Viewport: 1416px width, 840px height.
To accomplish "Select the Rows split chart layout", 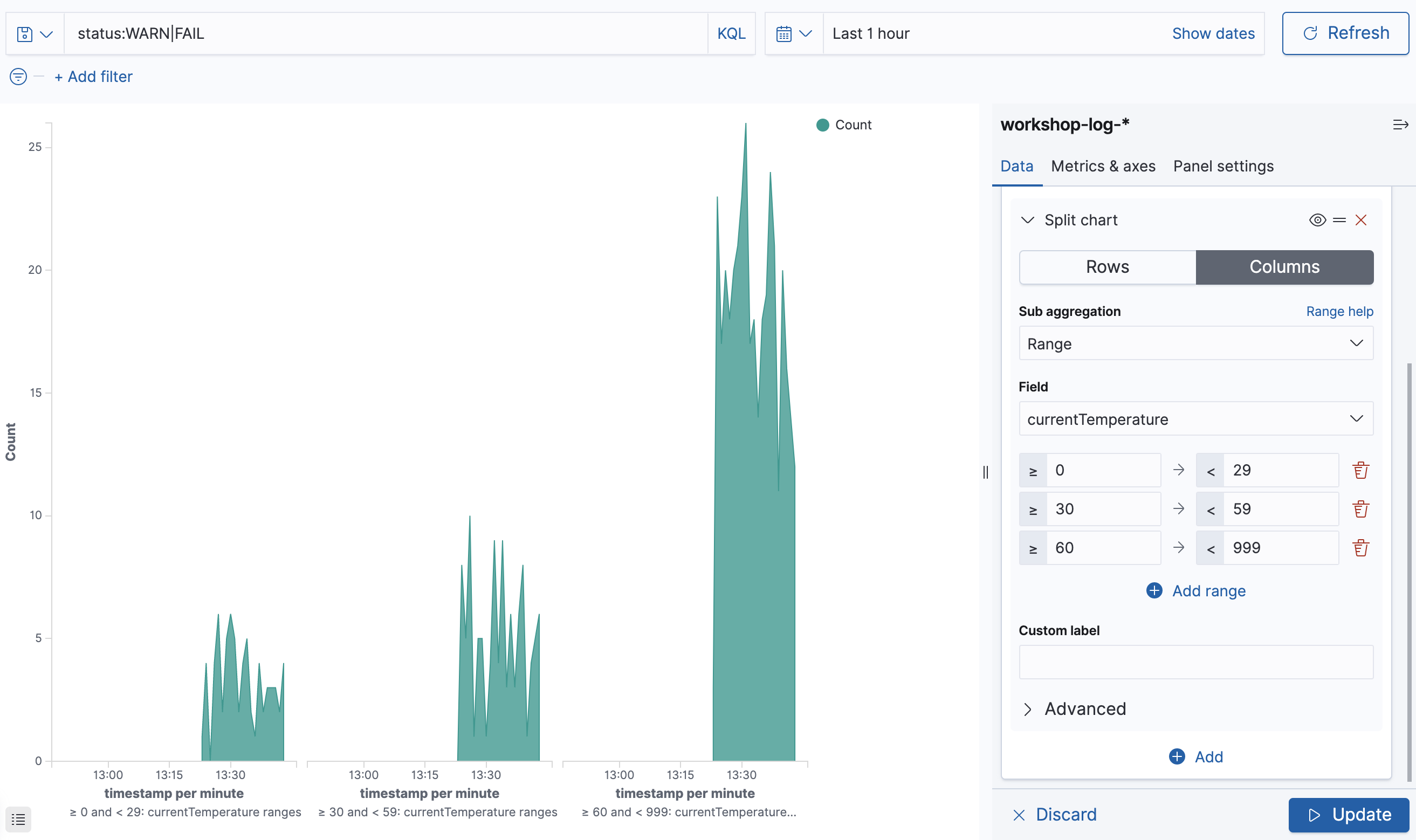I will click(x=1107, y=267).
